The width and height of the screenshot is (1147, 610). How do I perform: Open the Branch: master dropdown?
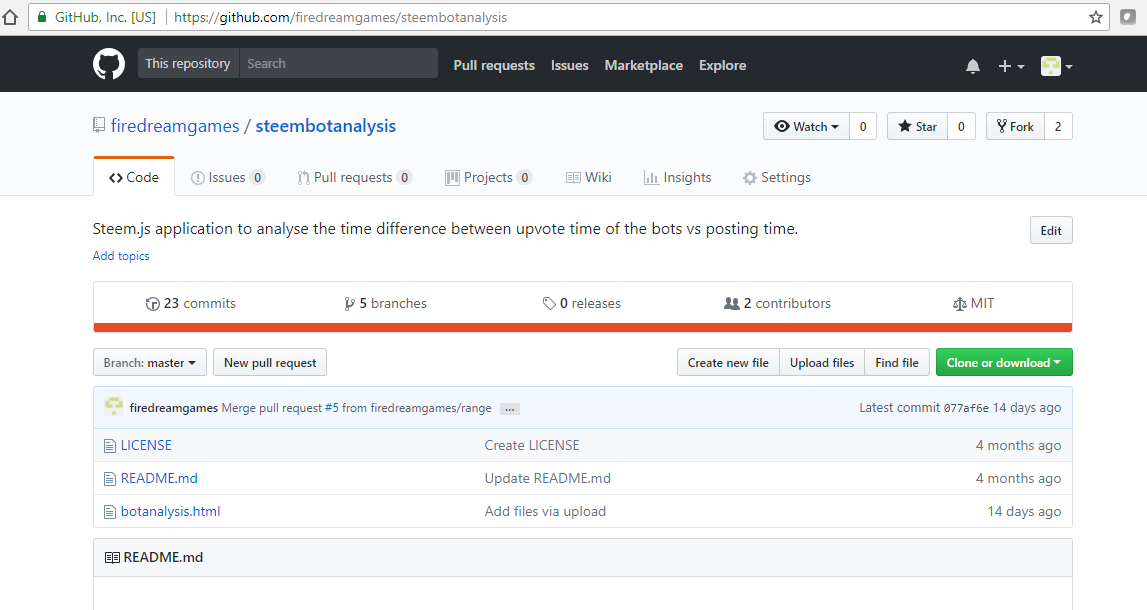(x=150, y=363)
